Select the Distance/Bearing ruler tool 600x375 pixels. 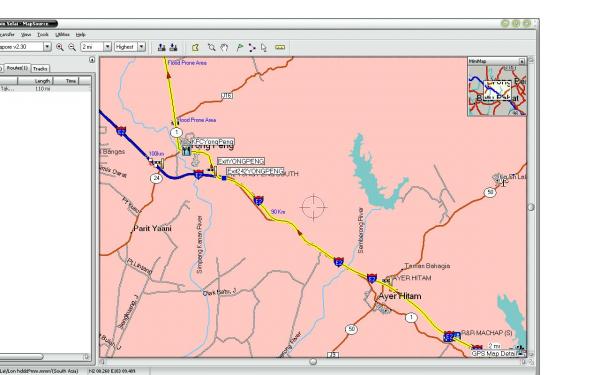click(x=280, y=47)
